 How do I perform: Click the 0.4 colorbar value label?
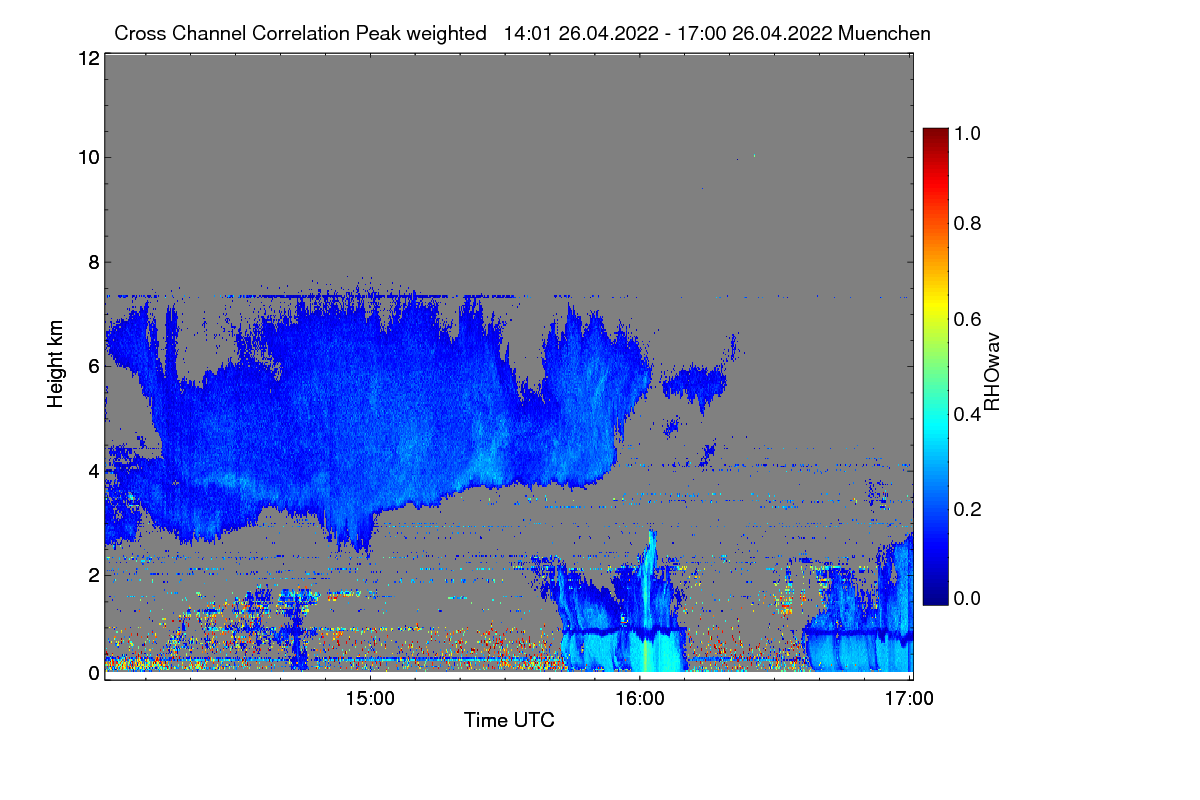967,414
